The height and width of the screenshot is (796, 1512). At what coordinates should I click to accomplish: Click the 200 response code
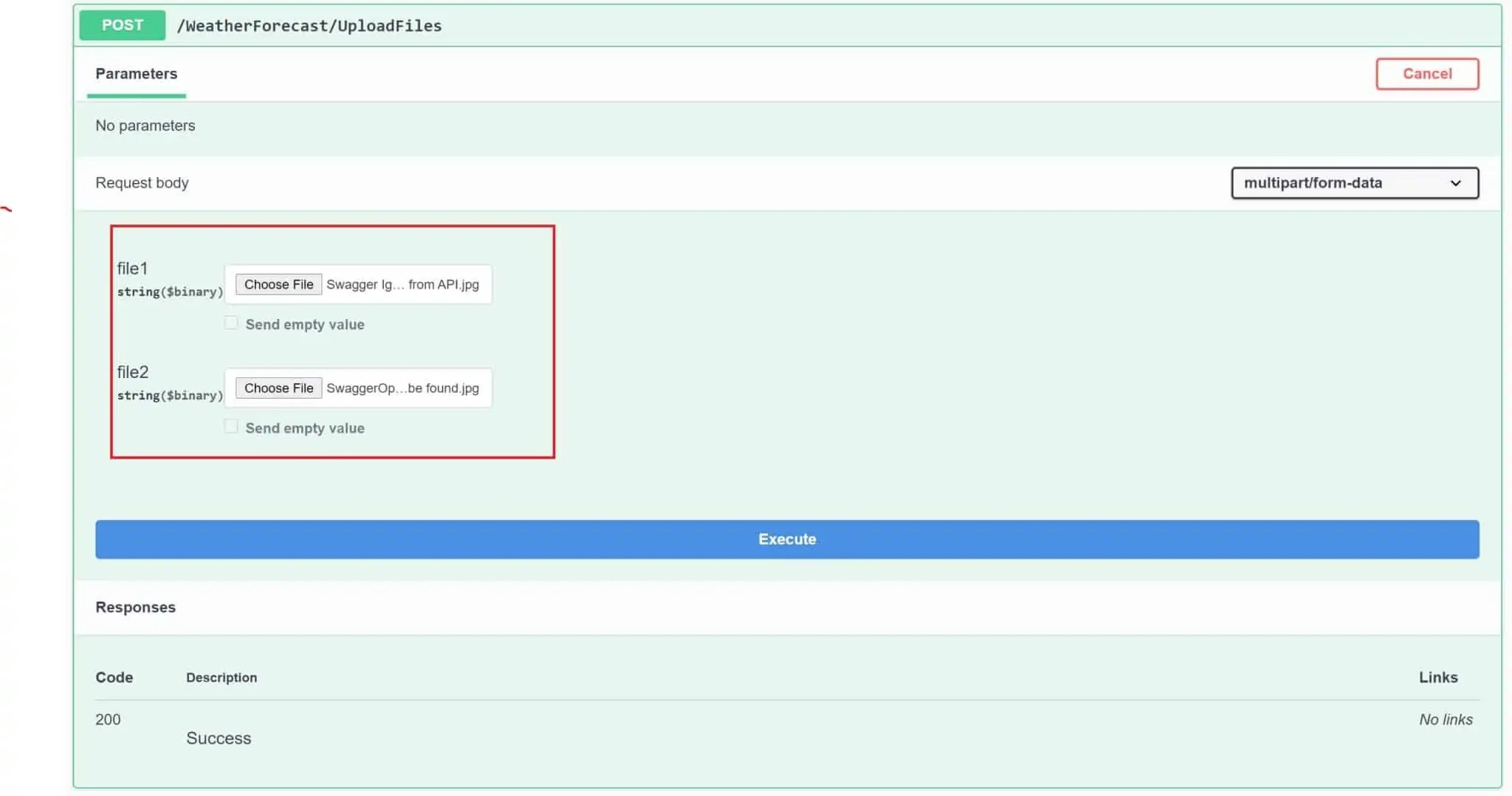click(108, 718)
